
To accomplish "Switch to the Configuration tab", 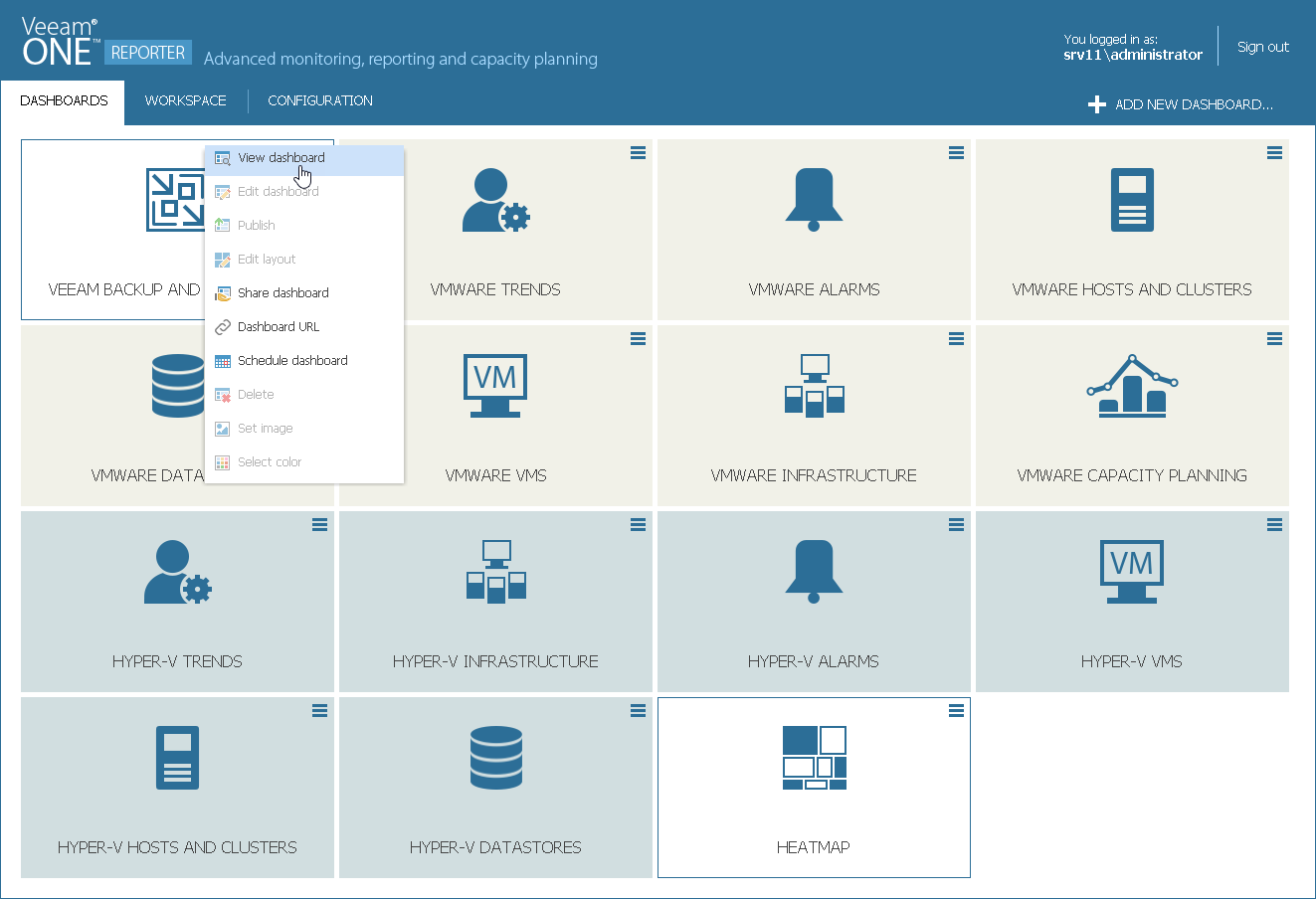I will pyautogui.click(x=320, y=101).
